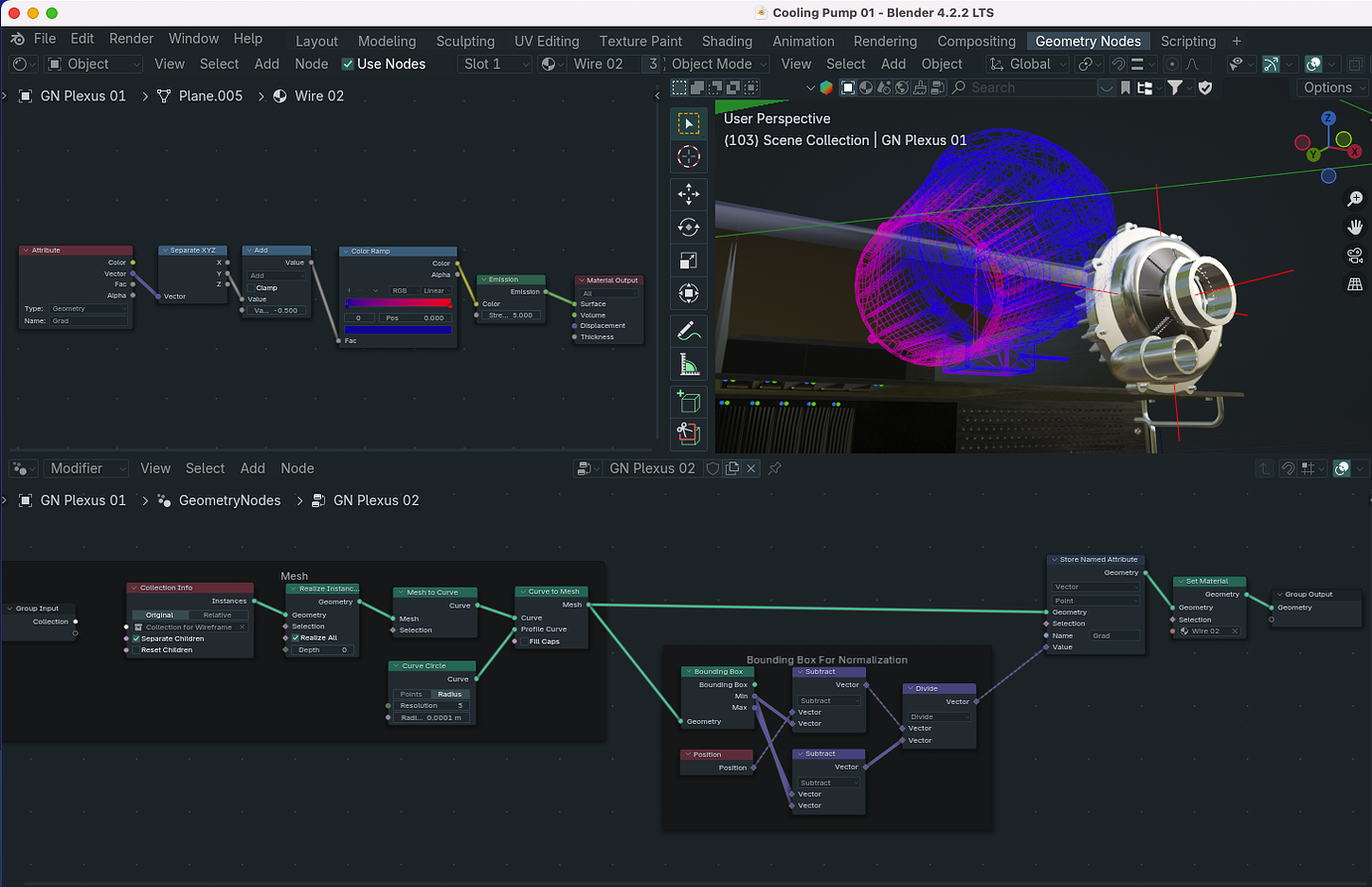
Task: Toggle Fill Caps in Curve to Mesh node
Action: point(524,641)
